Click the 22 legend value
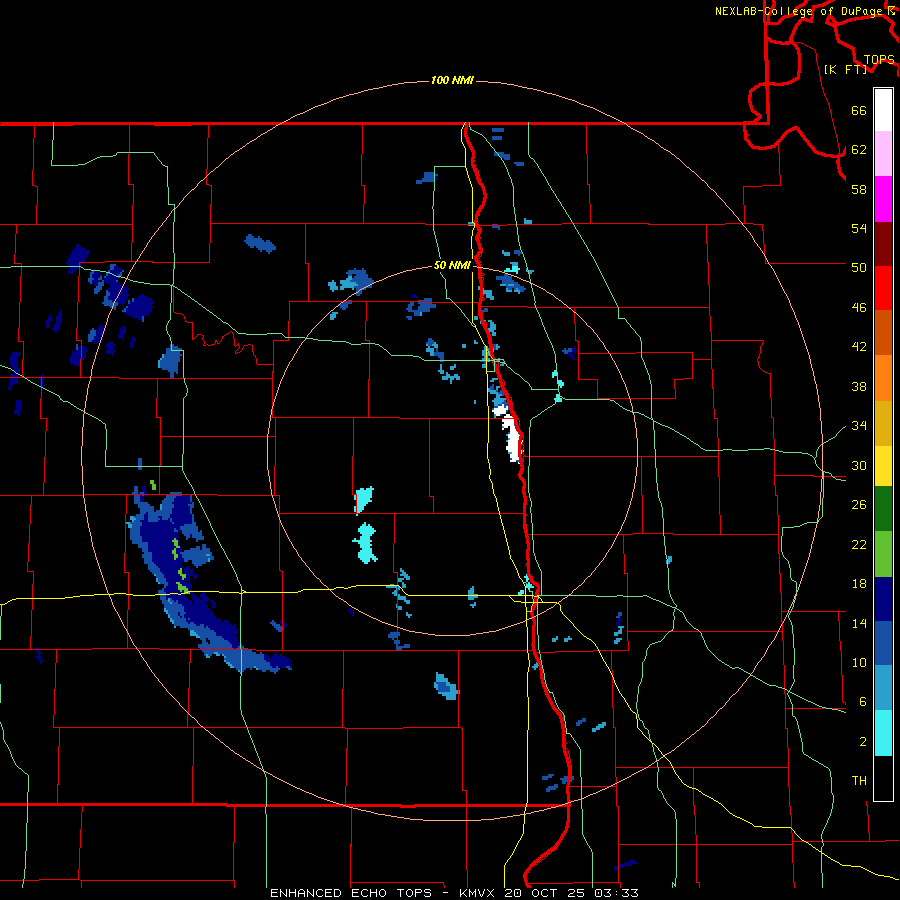The image size is (900, 900). 859,544
